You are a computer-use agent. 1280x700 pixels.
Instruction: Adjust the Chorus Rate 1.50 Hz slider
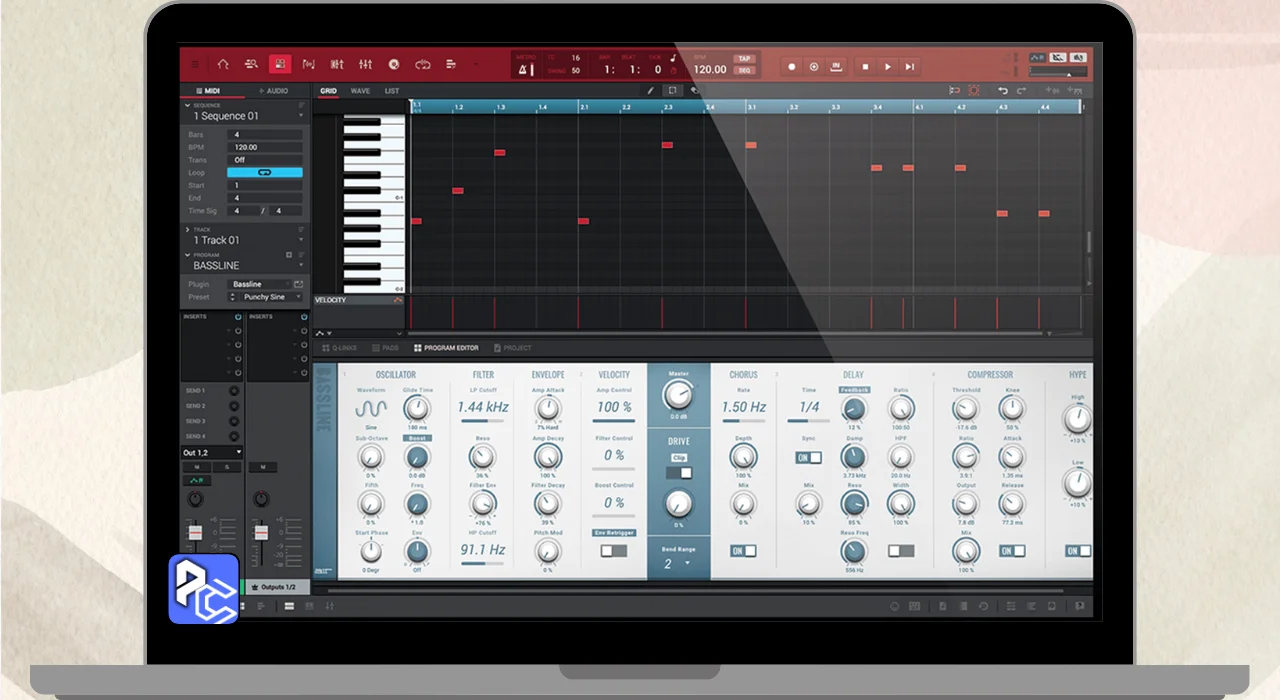[x=743, y=421]
